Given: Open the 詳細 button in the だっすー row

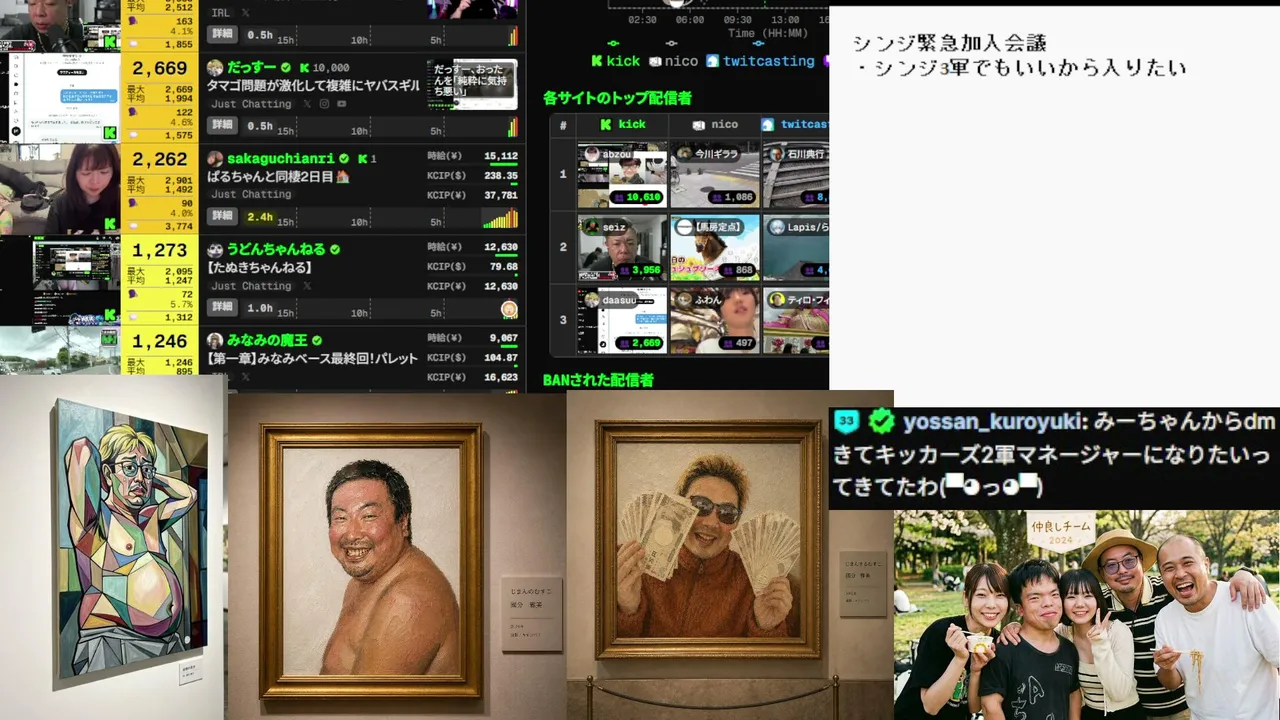Looking at the screenshot, I should [222, 125].
